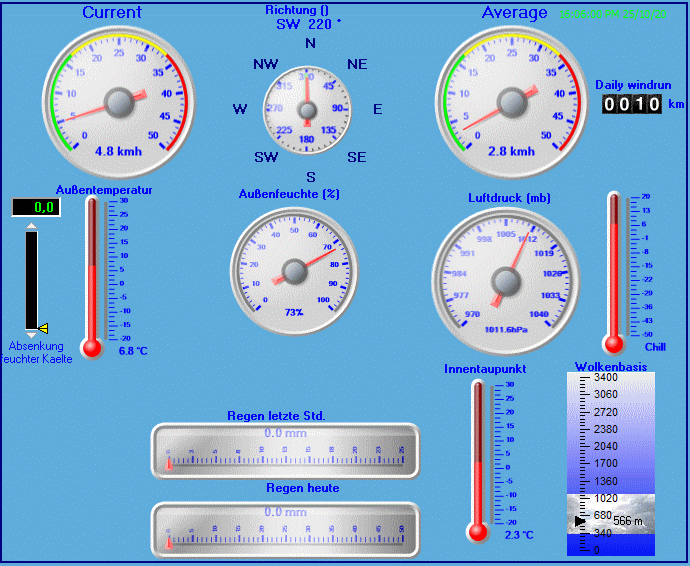Click the green date and time text

[613, 13]
